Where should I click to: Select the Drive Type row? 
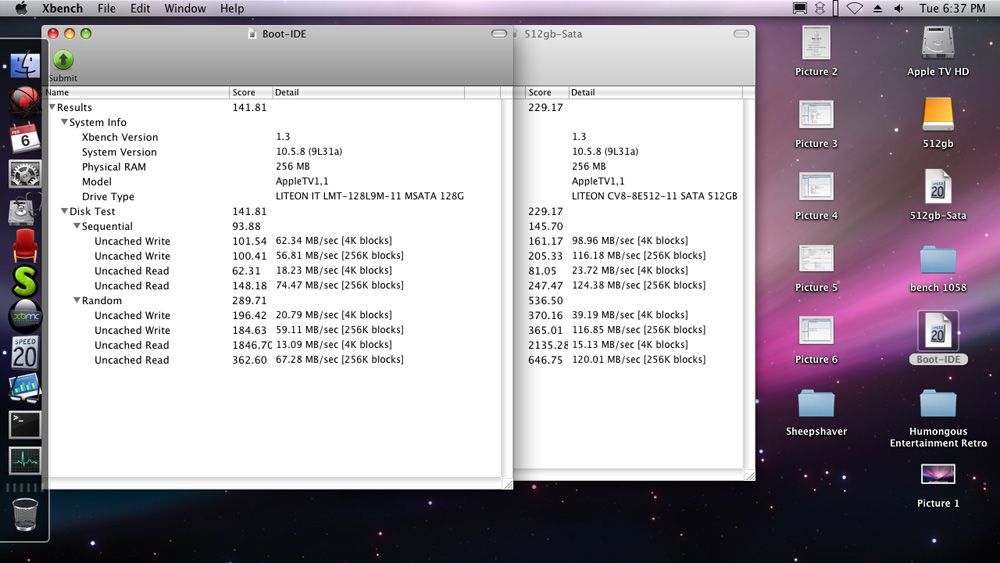275,196
